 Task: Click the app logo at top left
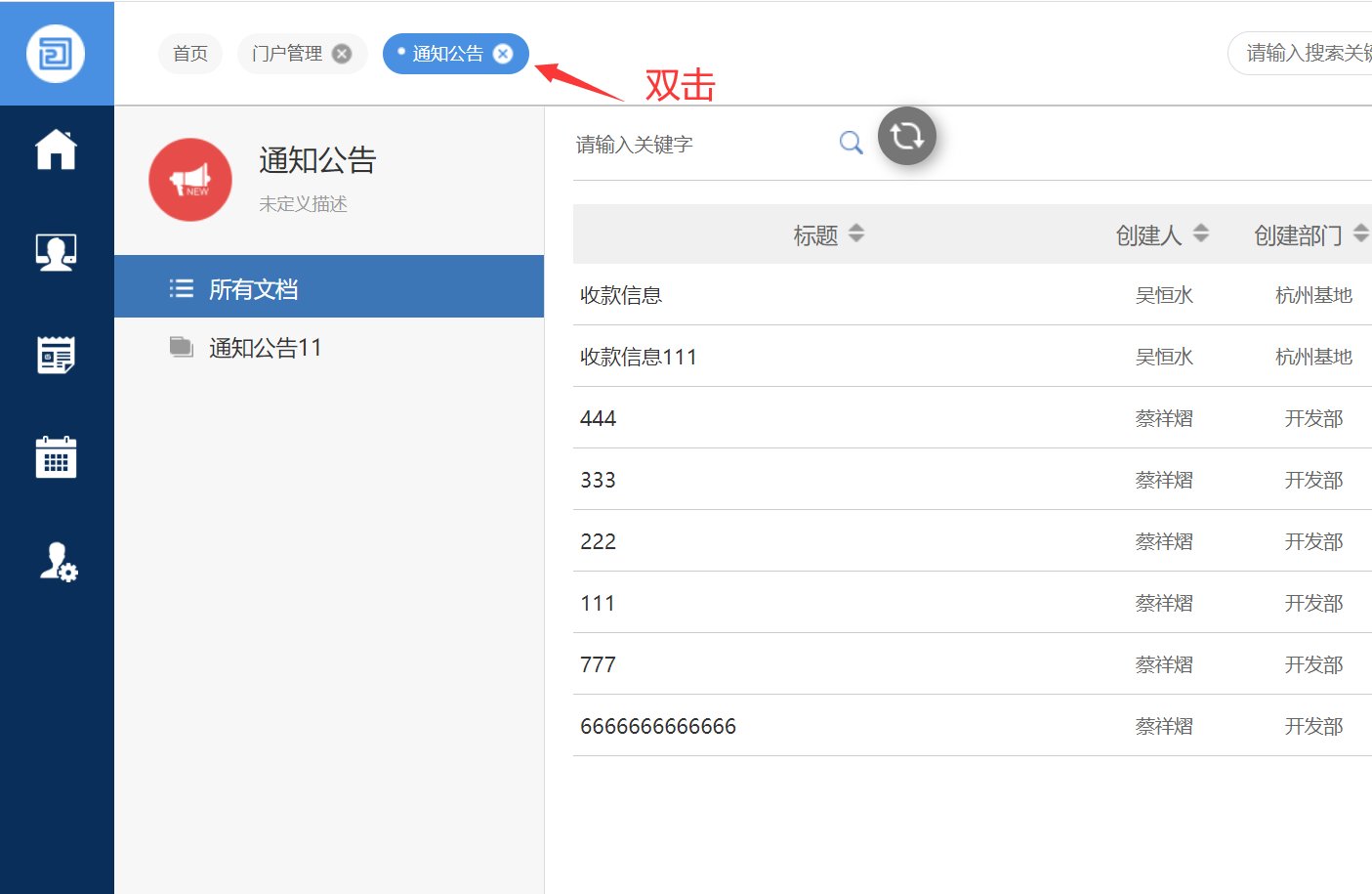pyautogui.click(x=56, y=53)
